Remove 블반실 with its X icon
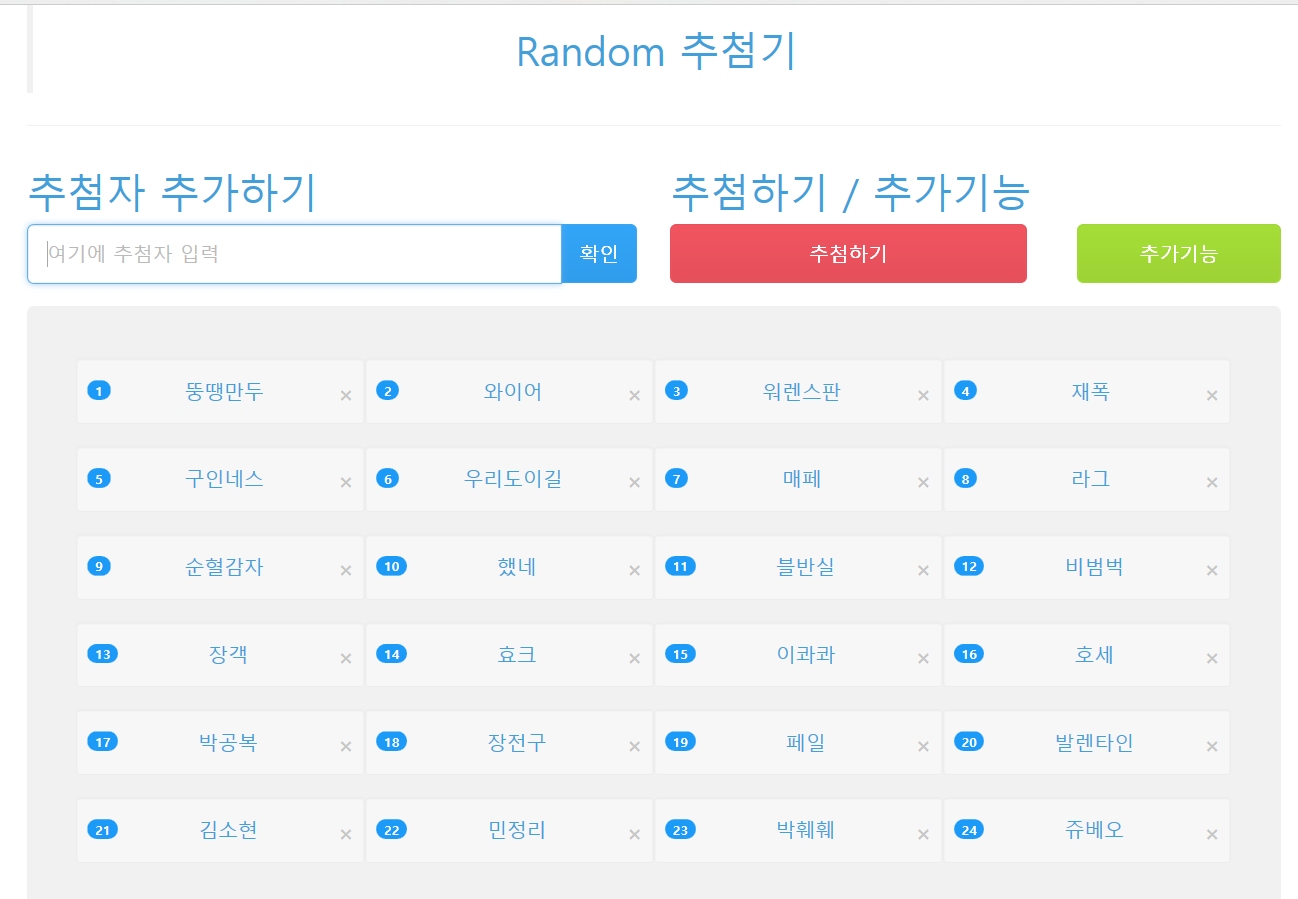The height and width of the screenshot is (899, 1298). click(923, 571)
